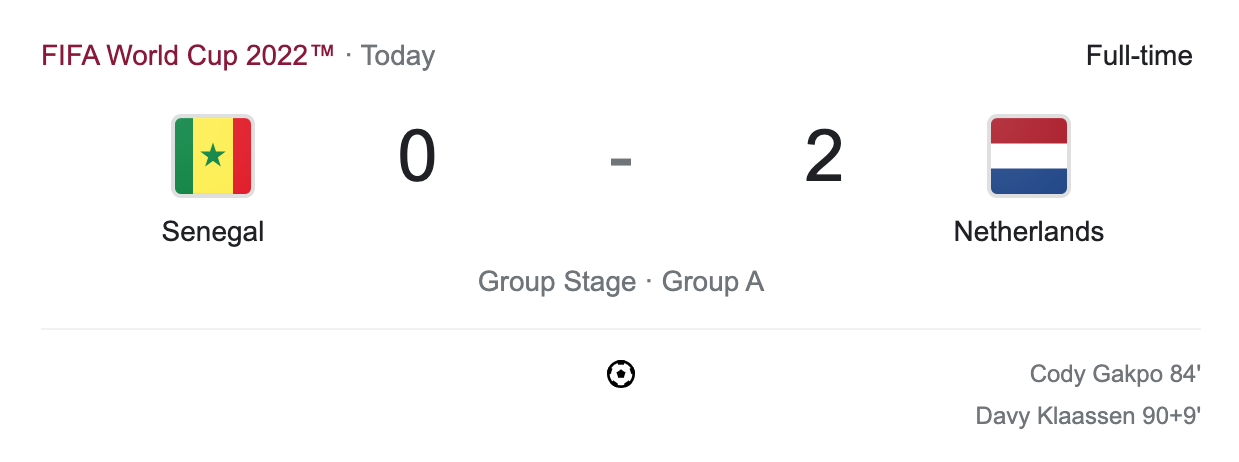Click the Today date label
1239x462 pixels.
pyautogui.click(x=398, y=55)
